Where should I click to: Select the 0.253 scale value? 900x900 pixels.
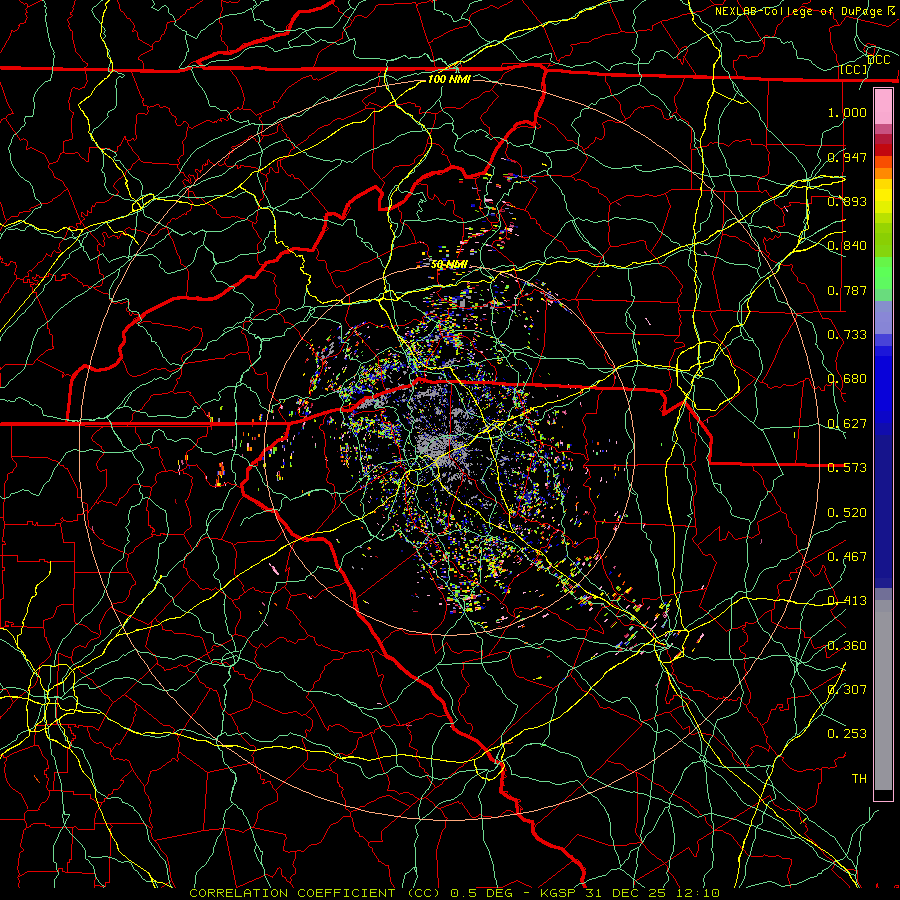point(847,734)
